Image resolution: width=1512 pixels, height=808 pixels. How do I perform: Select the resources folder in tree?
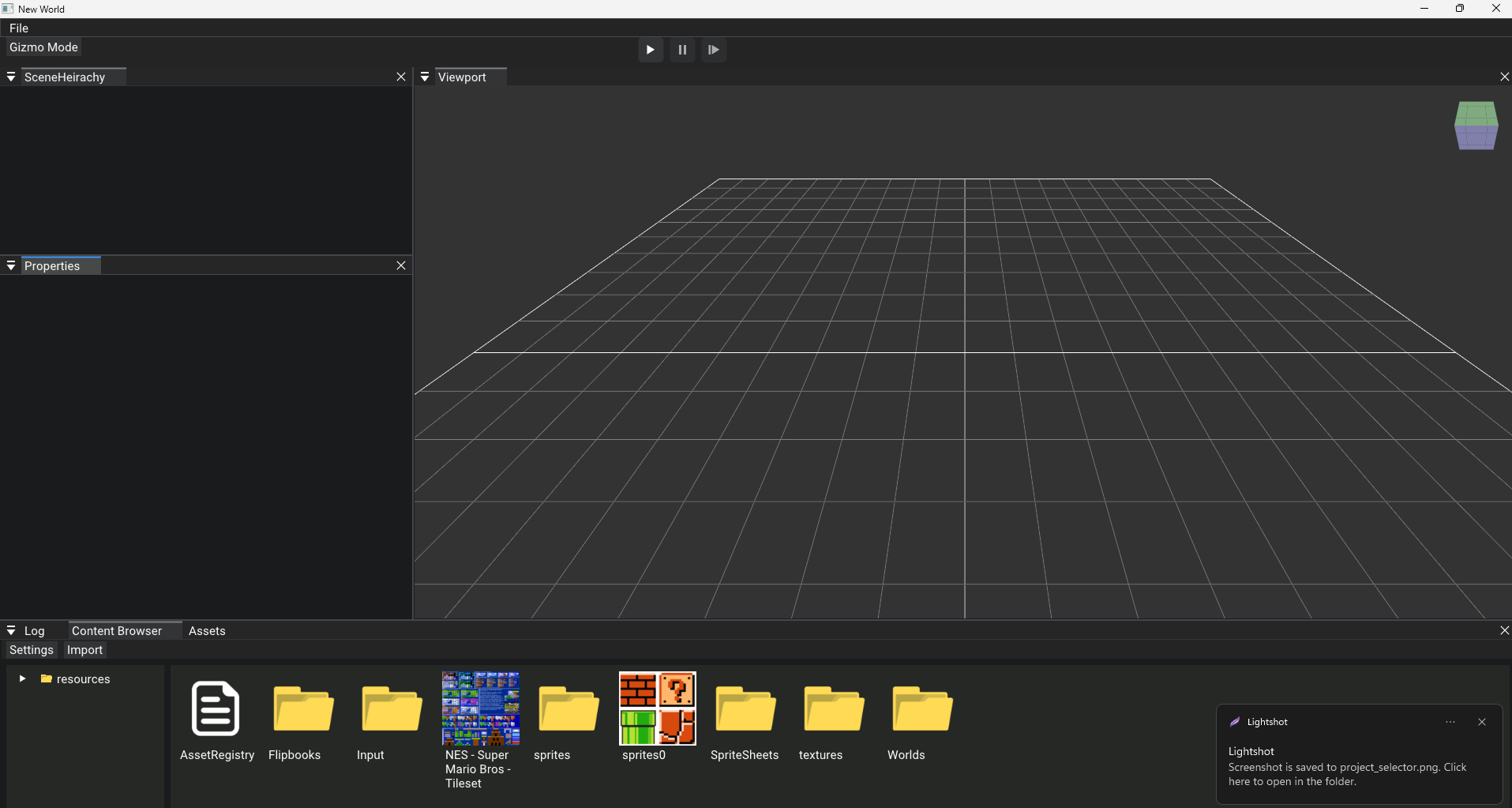click(x=76, y=679)
